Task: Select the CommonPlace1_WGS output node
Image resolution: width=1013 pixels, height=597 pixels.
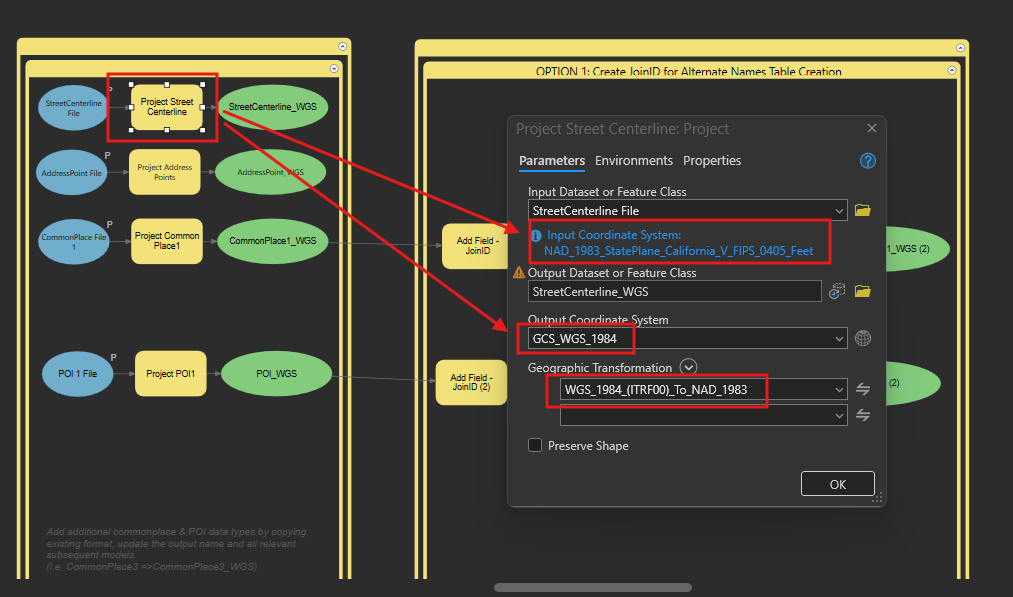Action: (x=273, y=241)
